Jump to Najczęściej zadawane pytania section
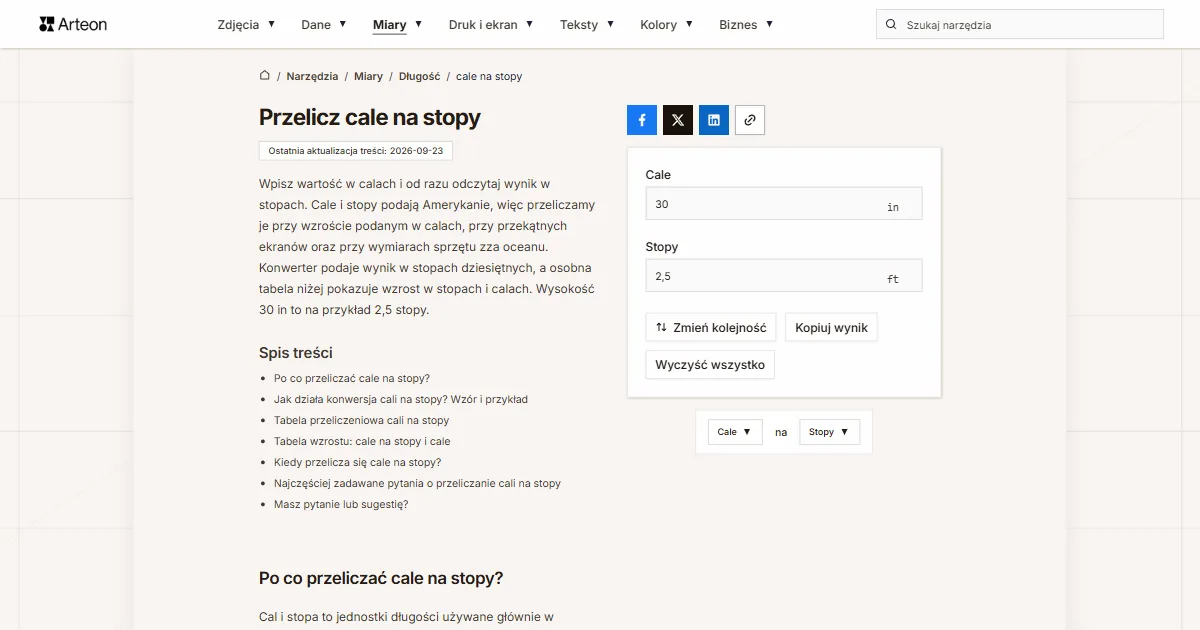The width and height of the screenshot is (1200, 630). coord(417,483)
